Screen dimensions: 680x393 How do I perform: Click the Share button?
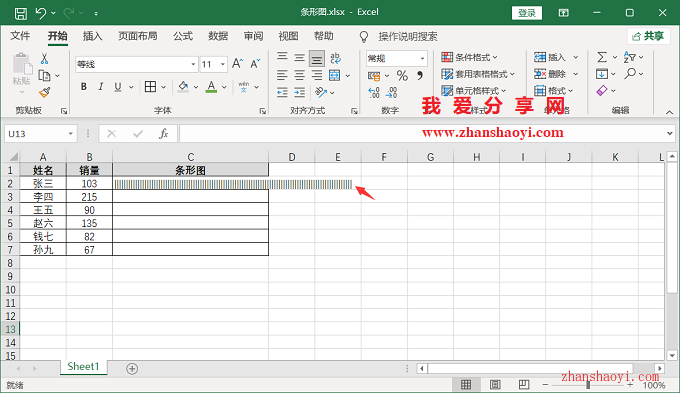click(x=648, y=36)
